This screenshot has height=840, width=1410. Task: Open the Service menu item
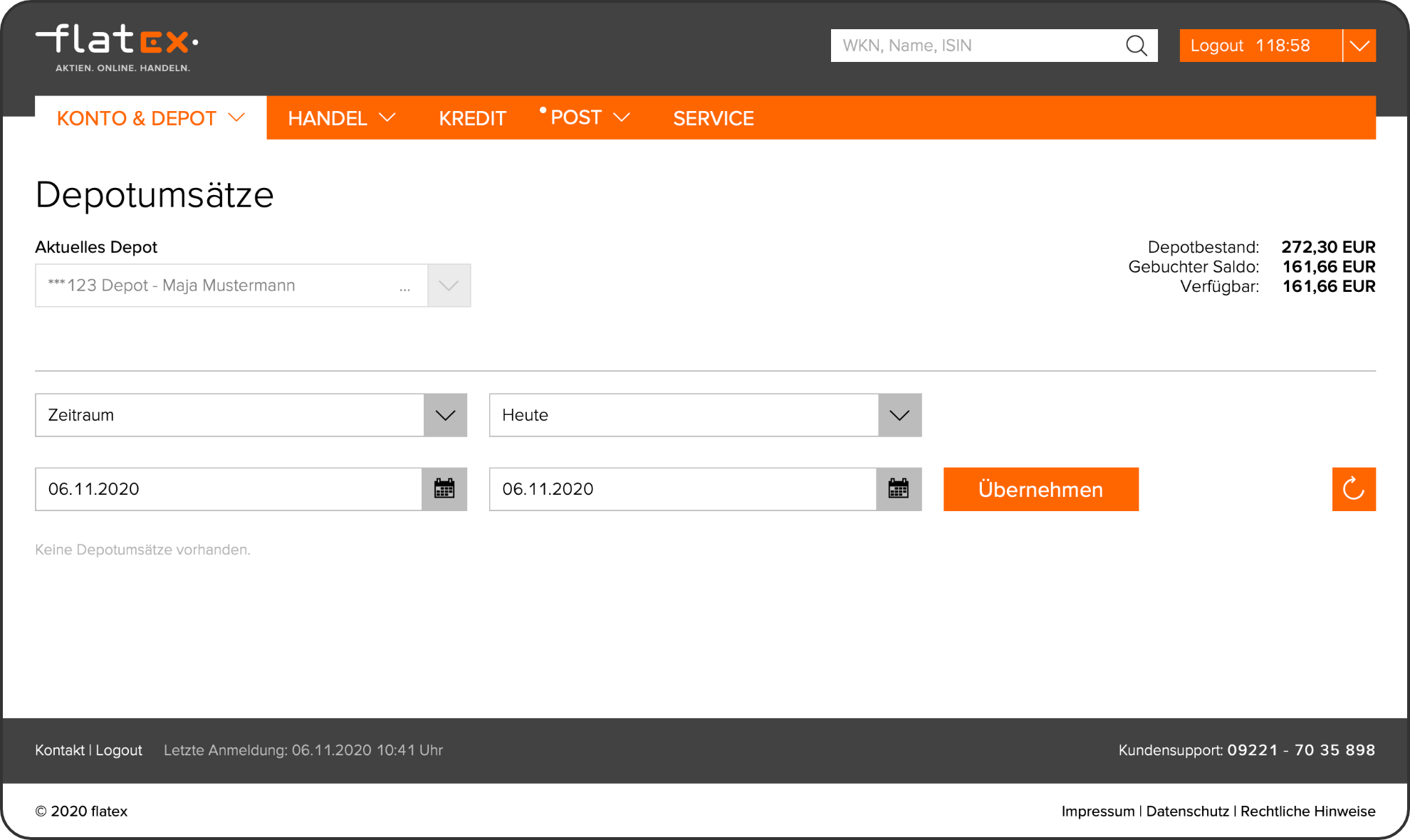click(x=713, y=118)
